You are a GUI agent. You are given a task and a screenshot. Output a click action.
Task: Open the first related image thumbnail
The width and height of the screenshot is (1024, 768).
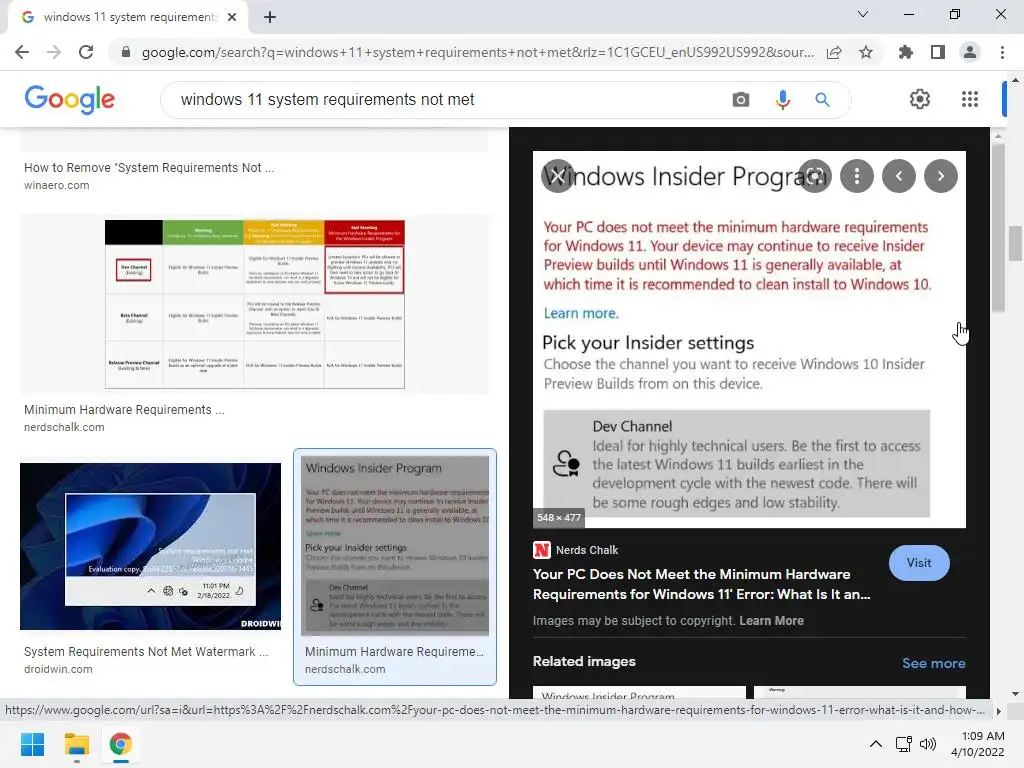pos(639,692)
